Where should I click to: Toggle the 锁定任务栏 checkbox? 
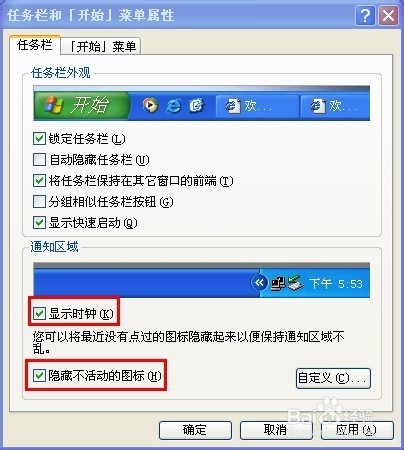pyautogui.click(x=39, y=139)
